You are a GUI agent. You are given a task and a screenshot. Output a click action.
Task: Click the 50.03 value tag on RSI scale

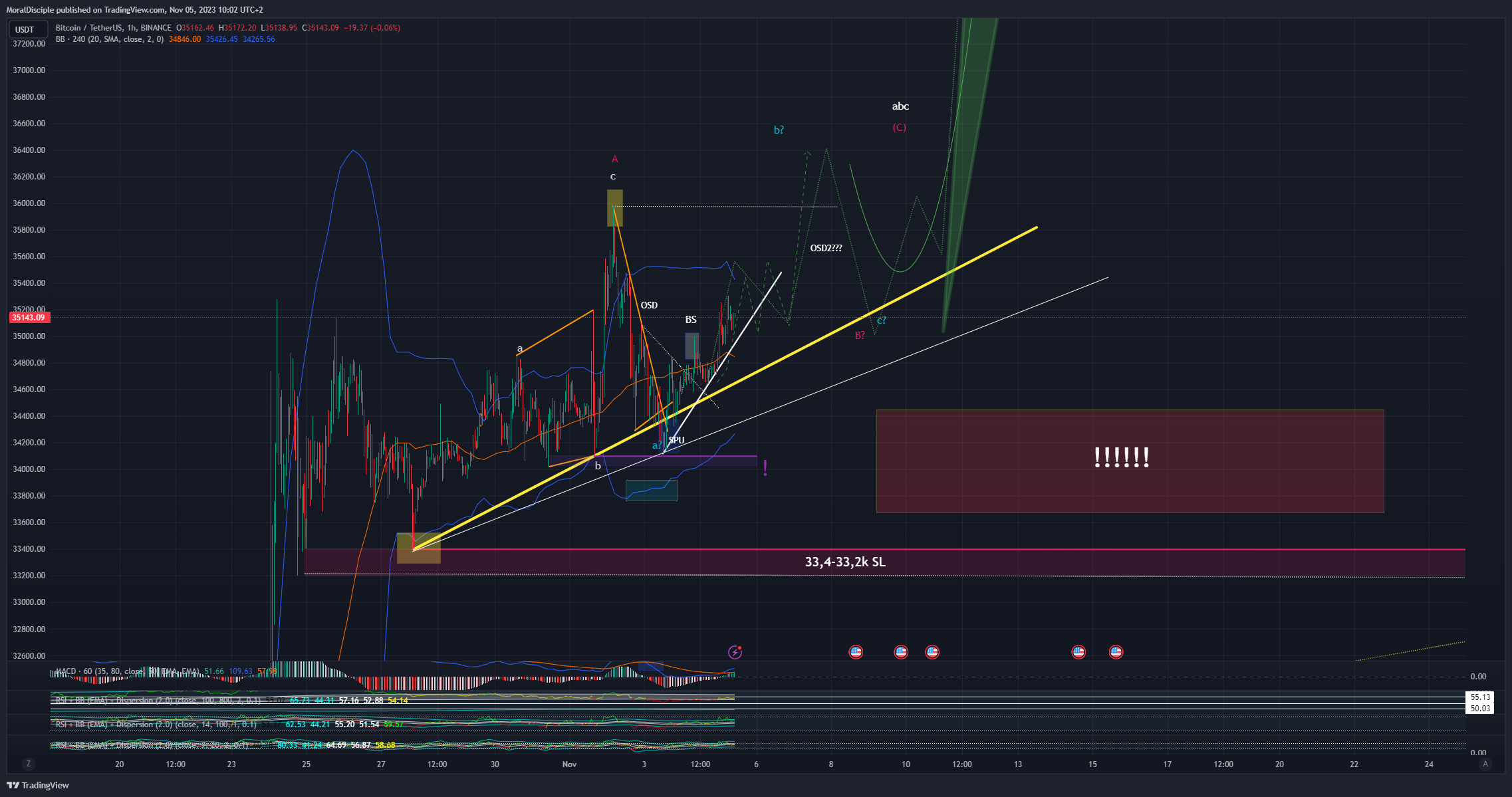click(x=1480, y=709)
